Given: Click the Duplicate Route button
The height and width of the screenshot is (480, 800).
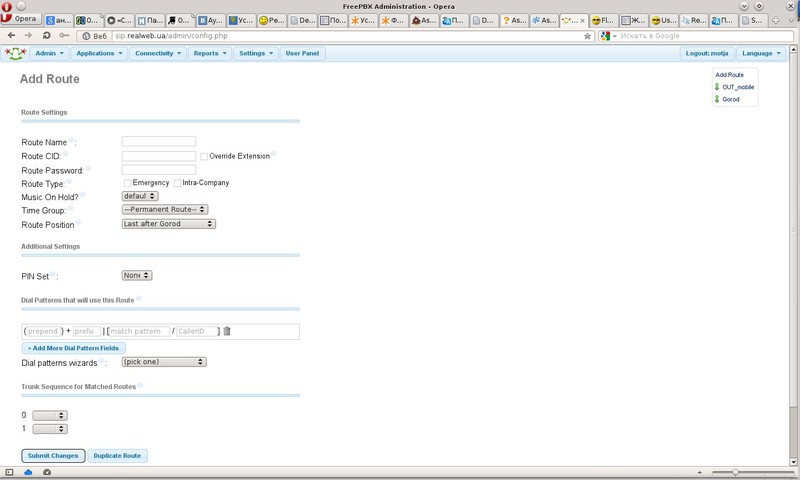Looking at the screenshot, I should point(117,456).
